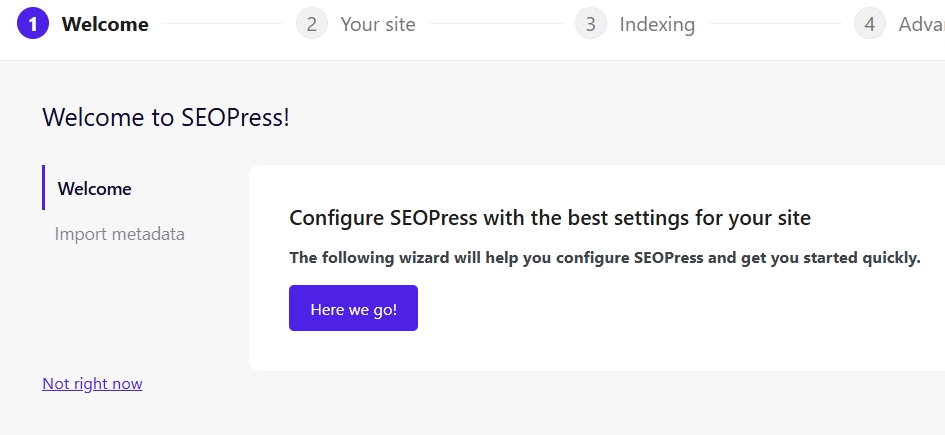Follow the Not right now link
Image resolution: width=945 pixels, height=435 pixels.
click(x=92, y=383)
